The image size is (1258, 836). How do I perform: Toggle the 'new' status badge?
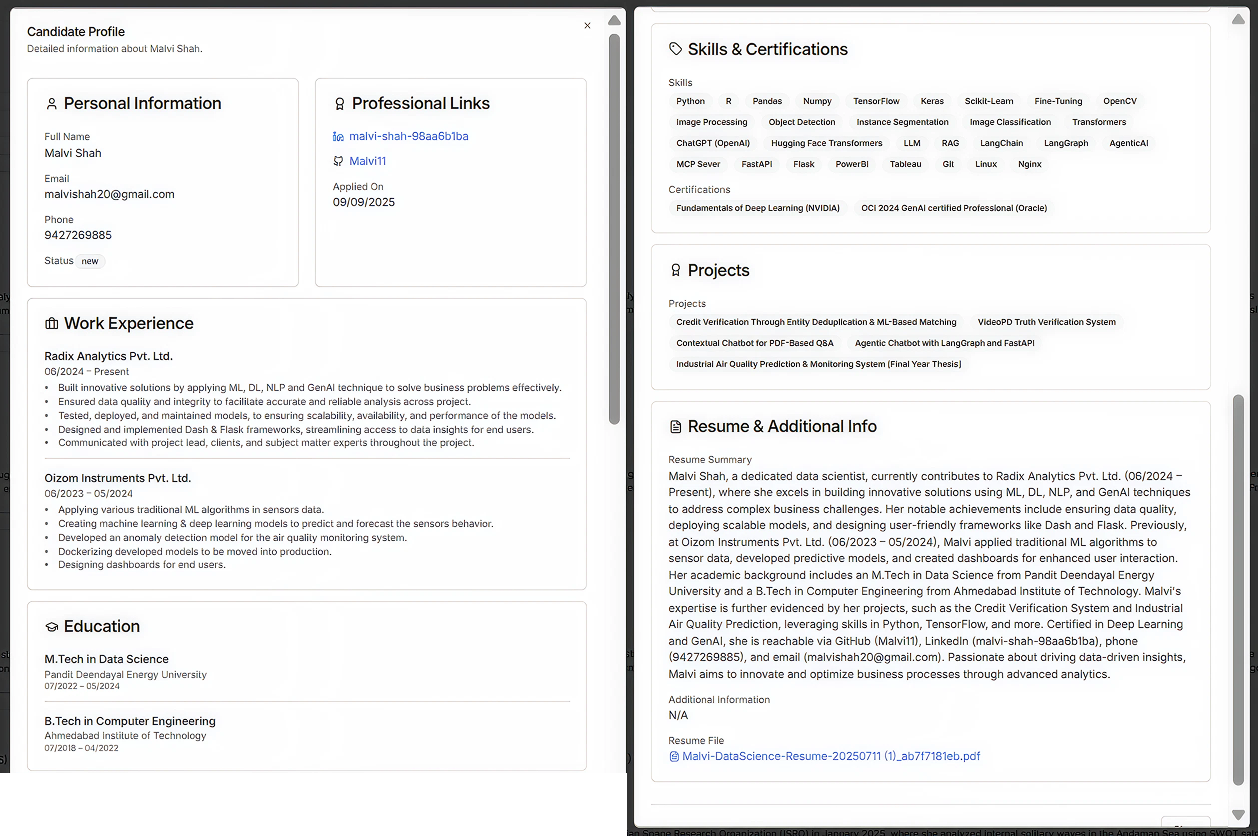(x=90, y=261)
